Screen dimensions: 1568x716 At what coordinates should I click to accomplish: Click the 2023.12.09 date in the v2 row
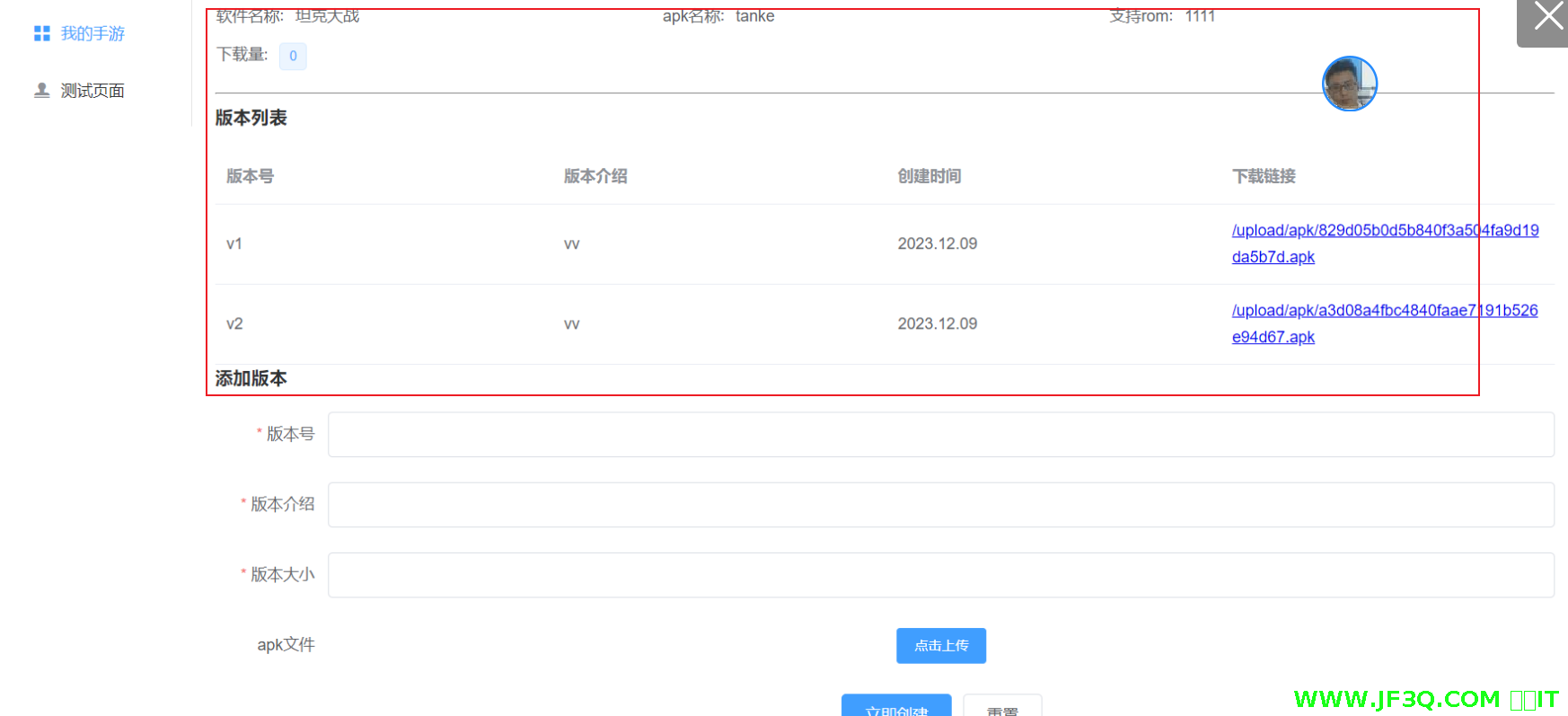pyautogui.click(x=937, y=323)
